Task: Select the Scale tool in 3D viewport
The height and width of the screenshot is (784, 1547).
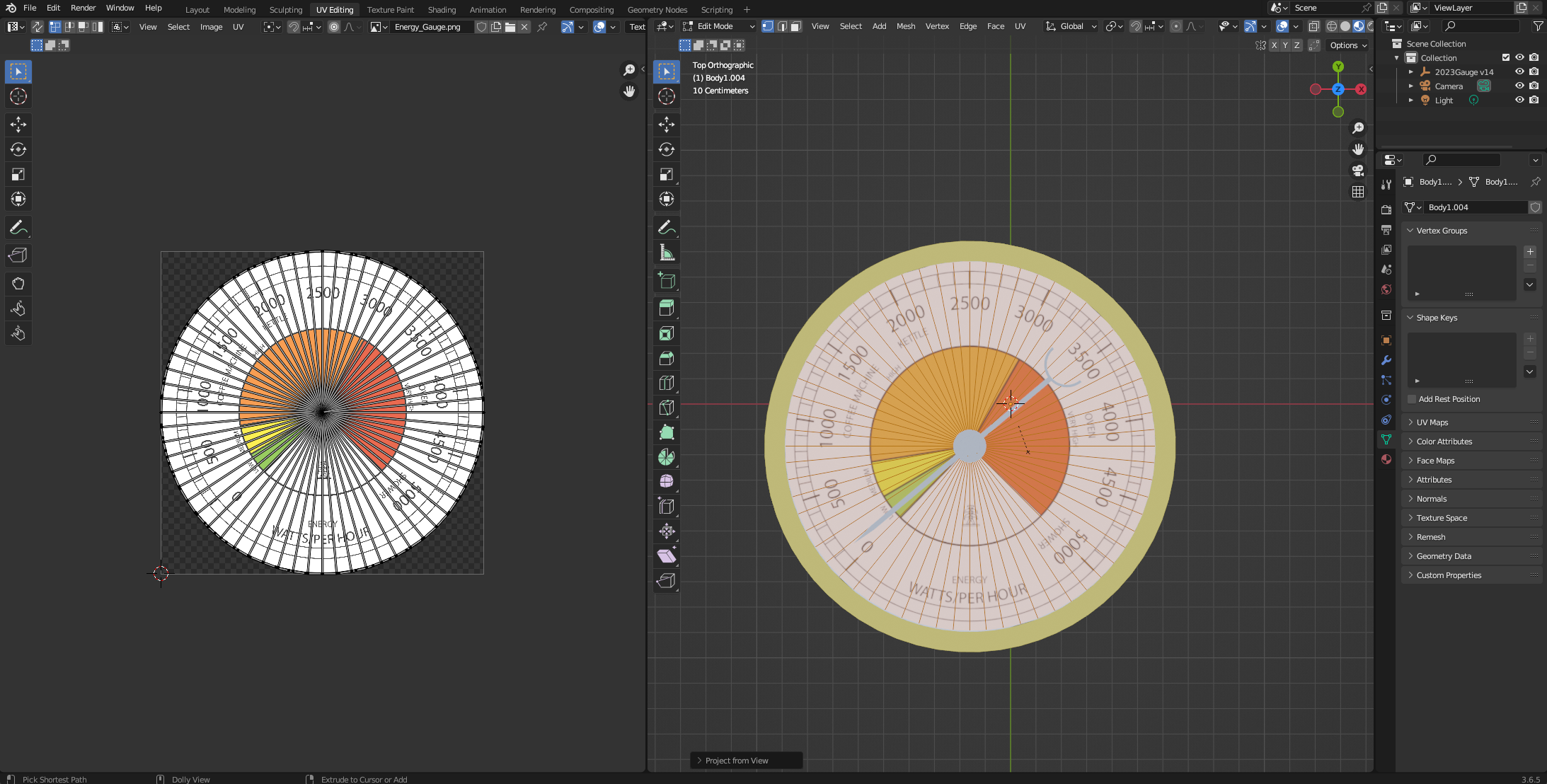Action: [x=666, y=174]
